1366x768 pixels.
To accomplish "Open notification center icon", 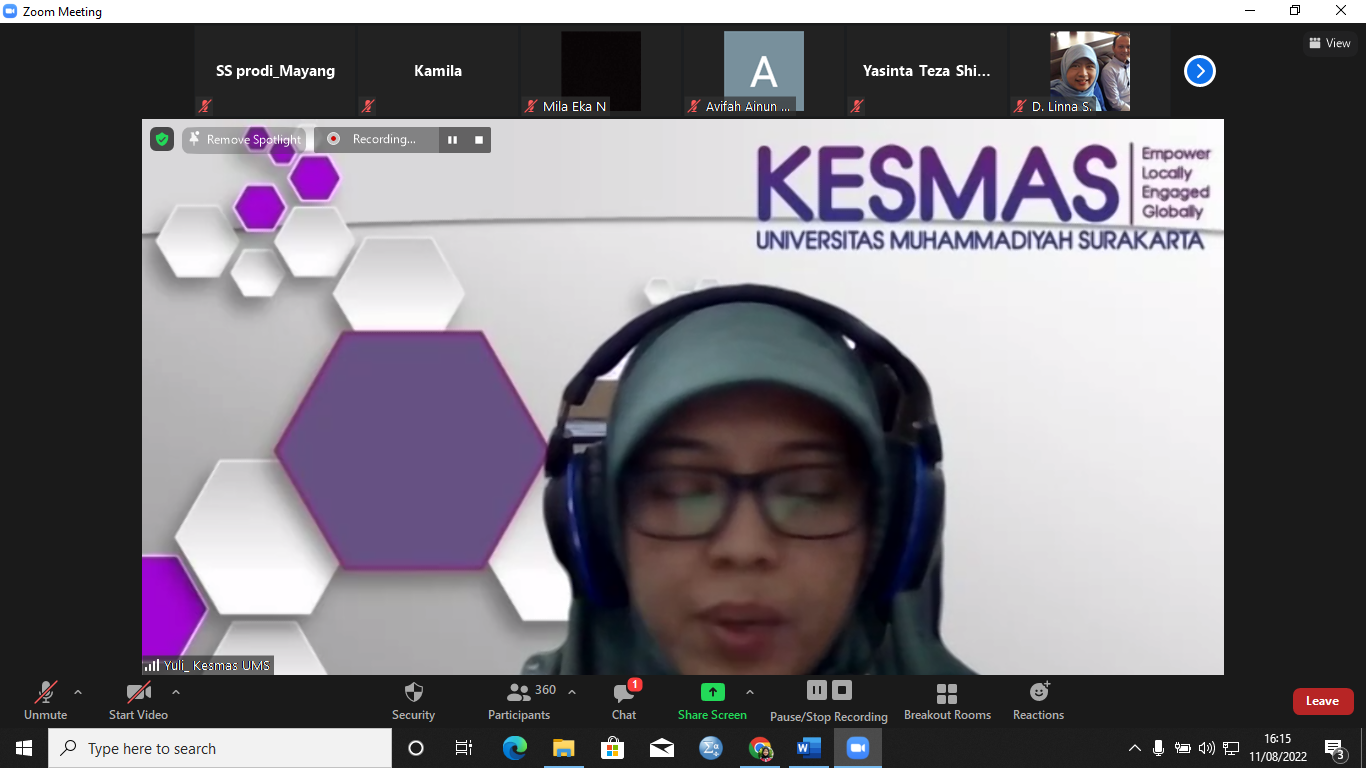I will [x=1334, y=748].
